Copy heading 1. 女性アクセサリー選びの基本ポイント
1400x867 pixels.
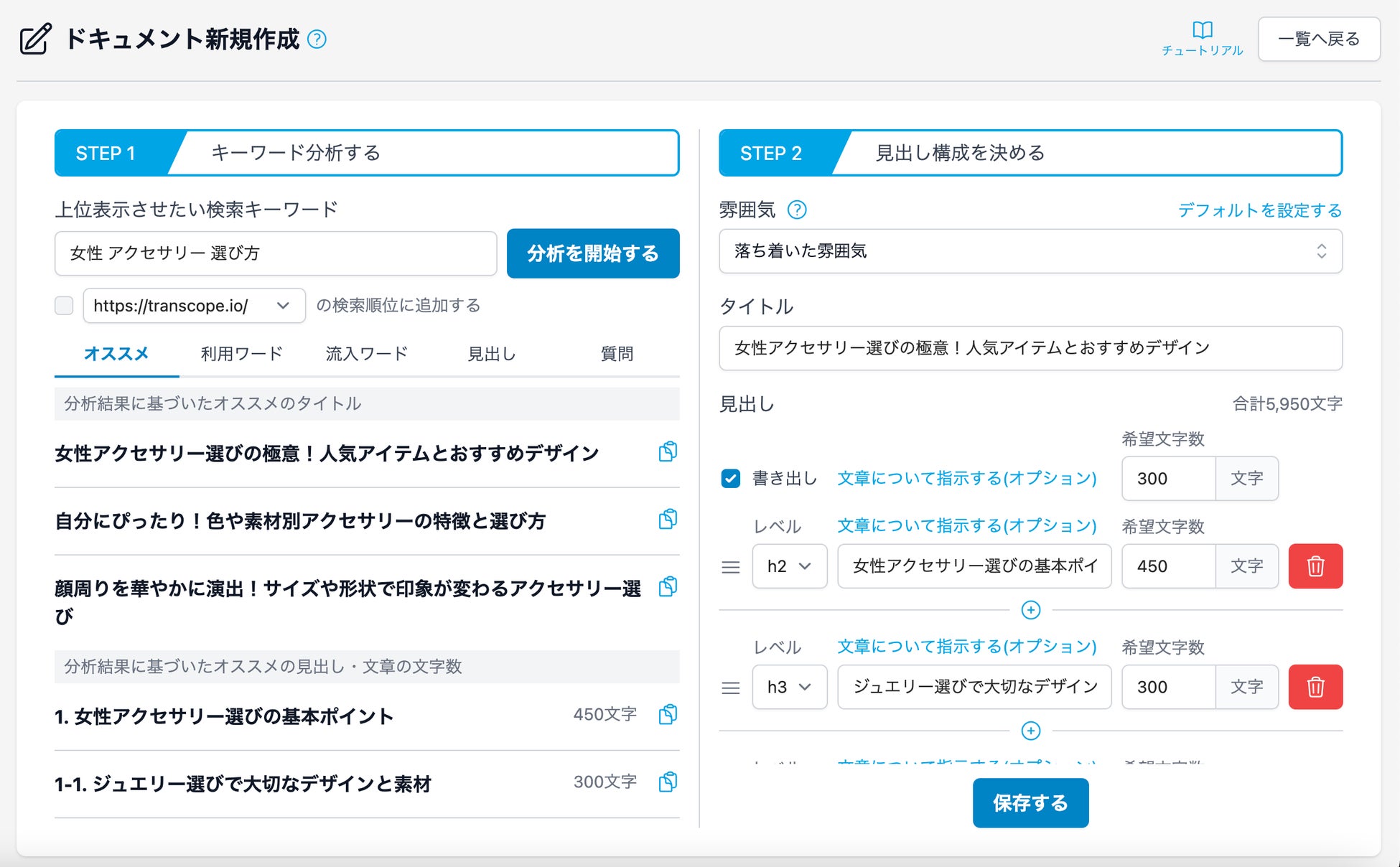pos(668,714)
